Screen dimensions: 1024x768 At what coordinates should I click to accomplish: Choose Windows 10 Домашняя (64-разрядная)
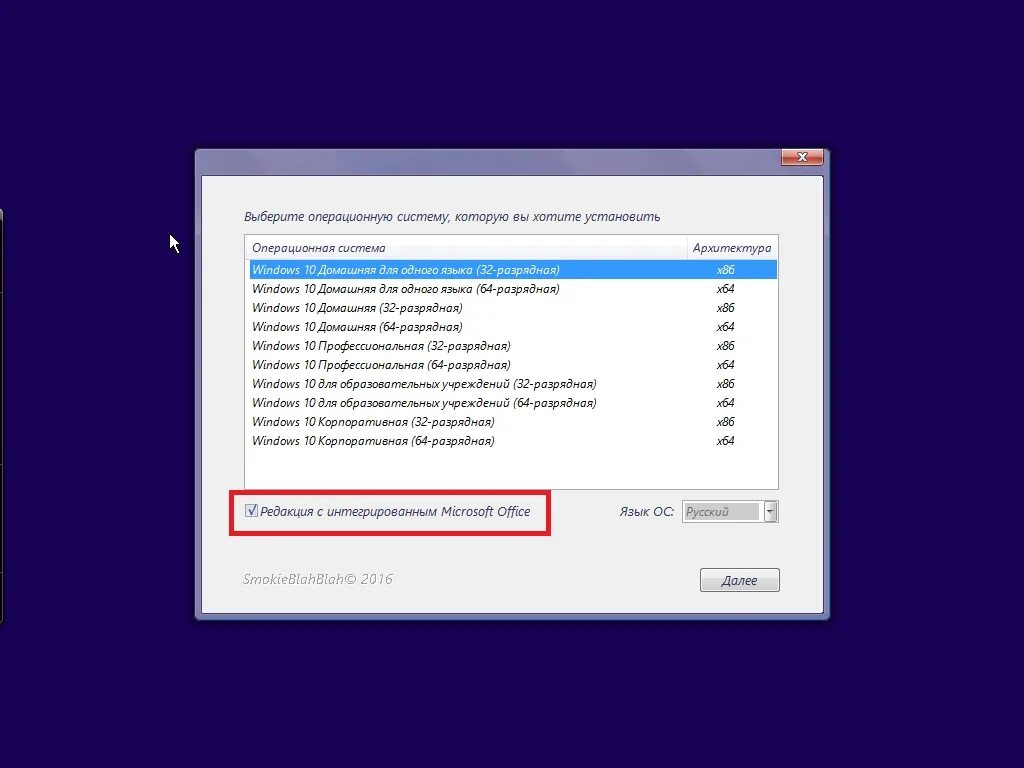pyautogui.click(x=513, y=327)
